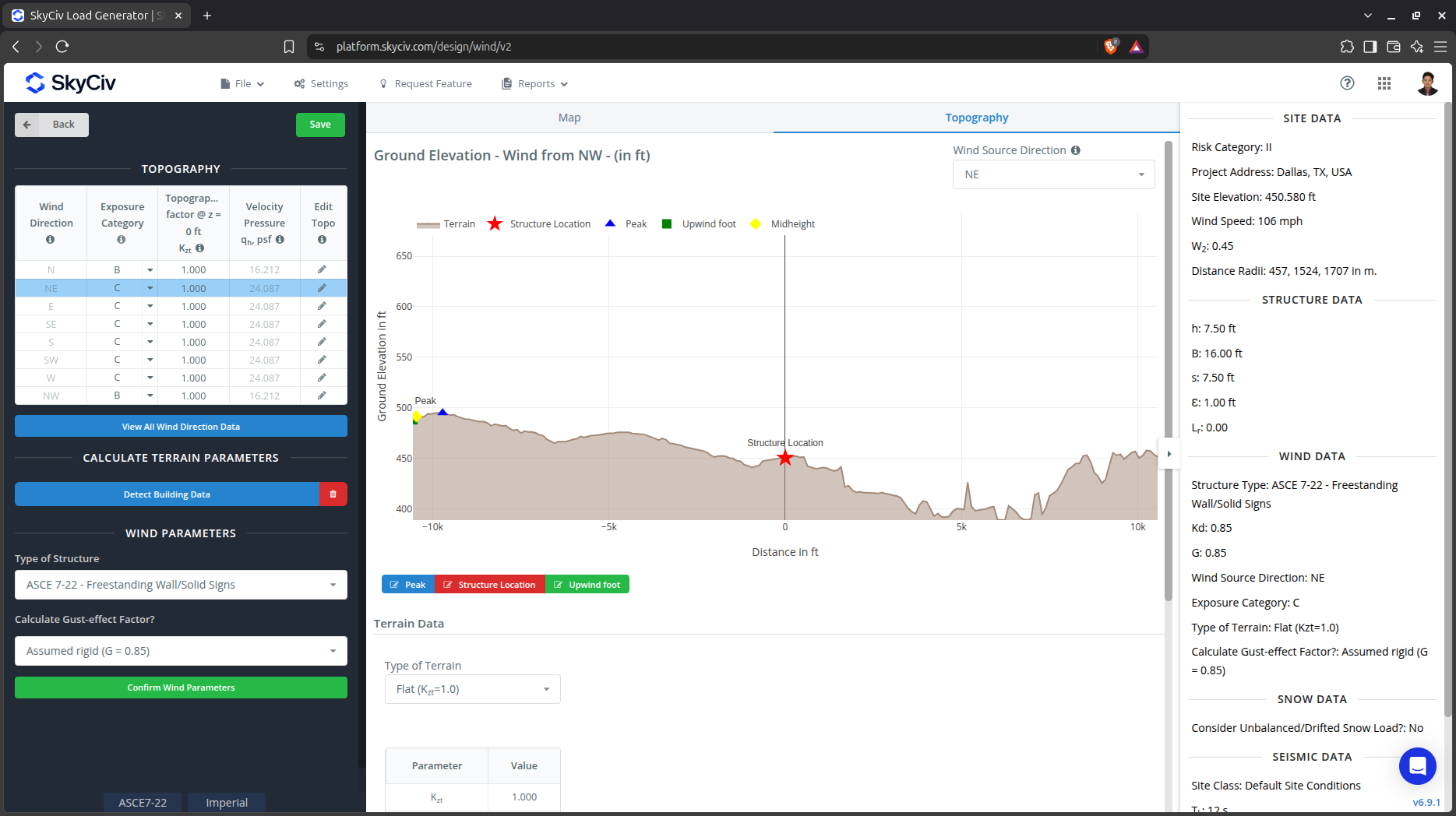Toggle Structure Location trace in legend
Screen dimensions: 1456x816
click(539, 224)
